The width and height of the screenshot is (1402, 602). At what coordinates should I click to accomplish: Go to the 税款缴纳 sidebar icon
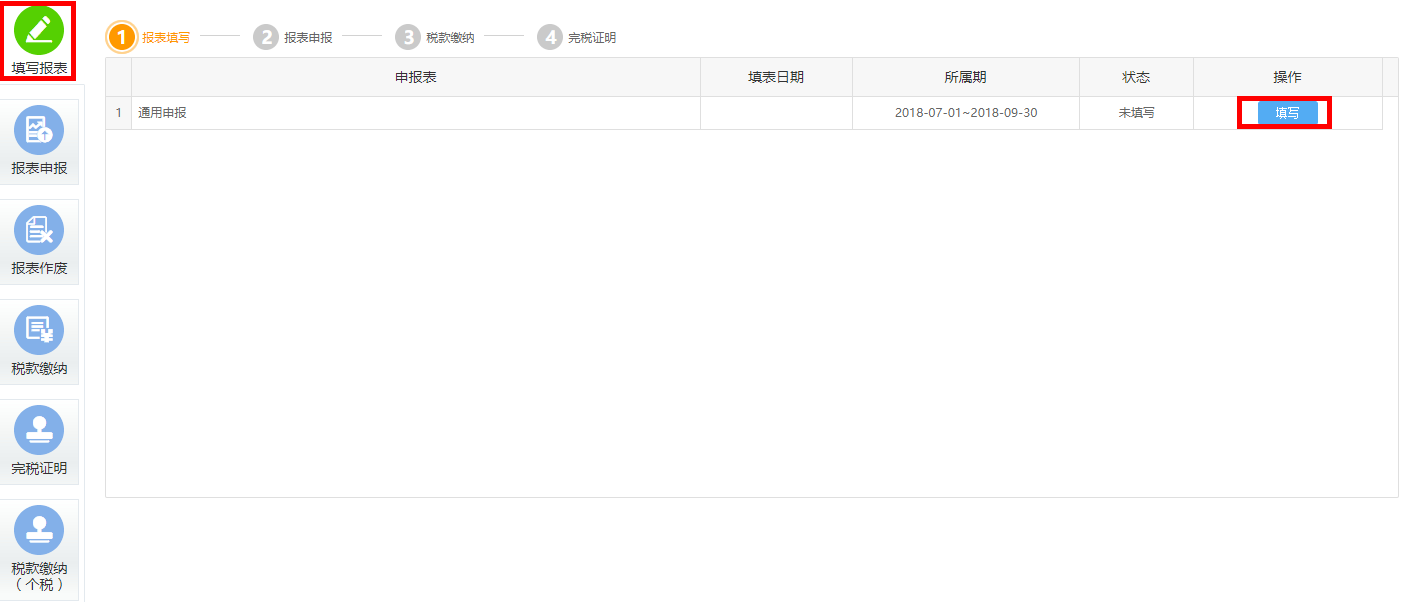pyautogui.click(x=39, y=330)
